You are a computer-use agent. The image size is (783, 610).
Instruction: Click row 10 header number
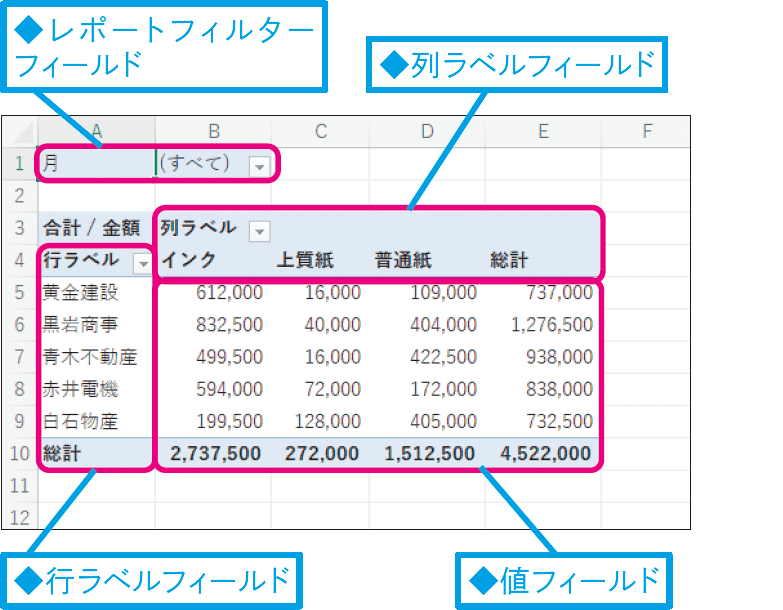coord(20,453)
